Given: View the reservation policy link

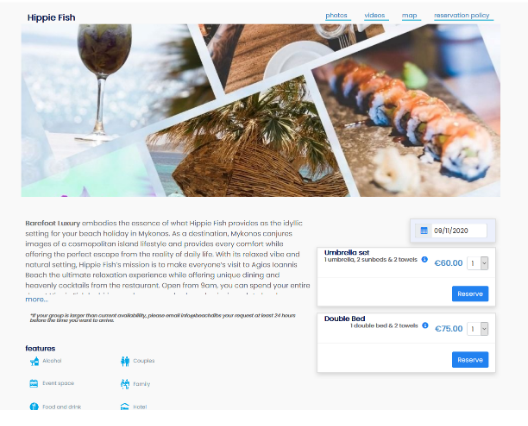Looking at the screenshot, I should click(x=462, y=15).
